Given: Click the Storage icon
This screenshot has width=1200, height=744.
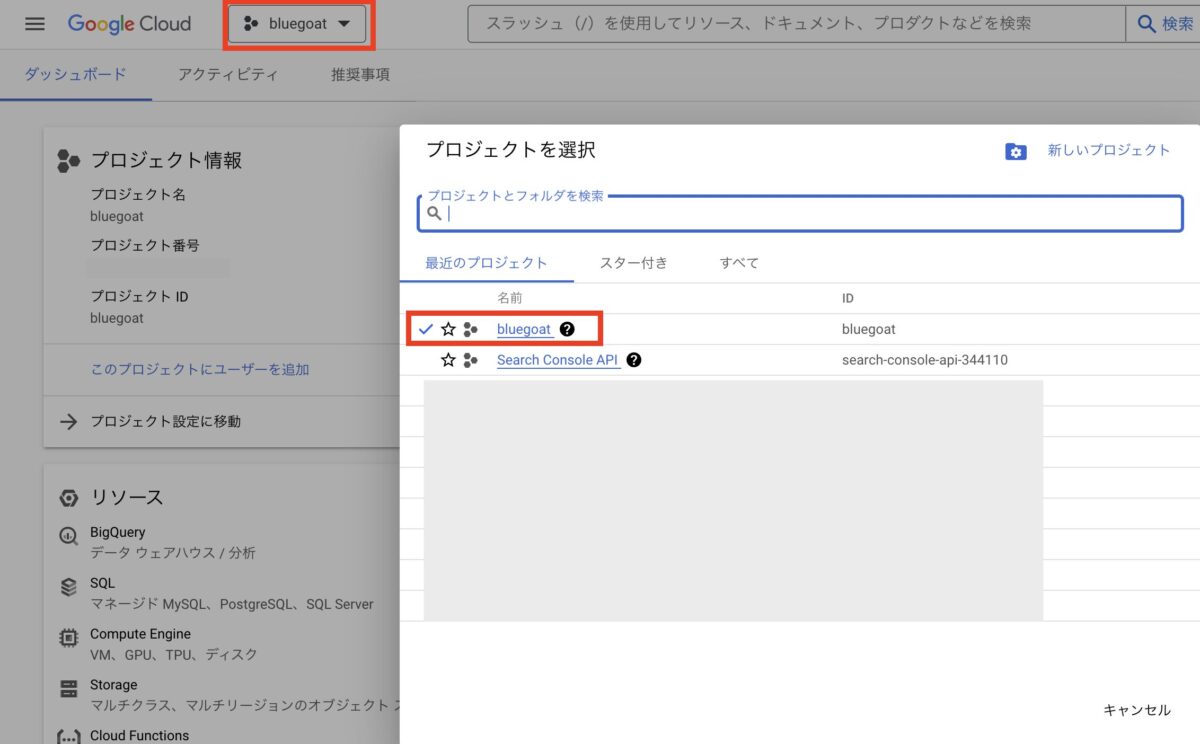Looking at the screenshot, I should pyautogui.click(x=69, y=688).
